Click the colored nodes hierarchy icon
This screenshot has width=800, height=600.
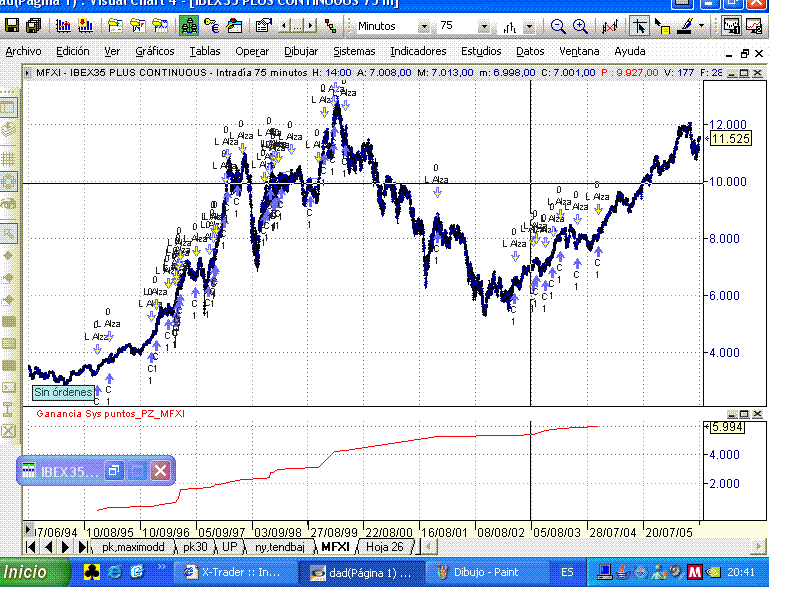tap(331, 26)
